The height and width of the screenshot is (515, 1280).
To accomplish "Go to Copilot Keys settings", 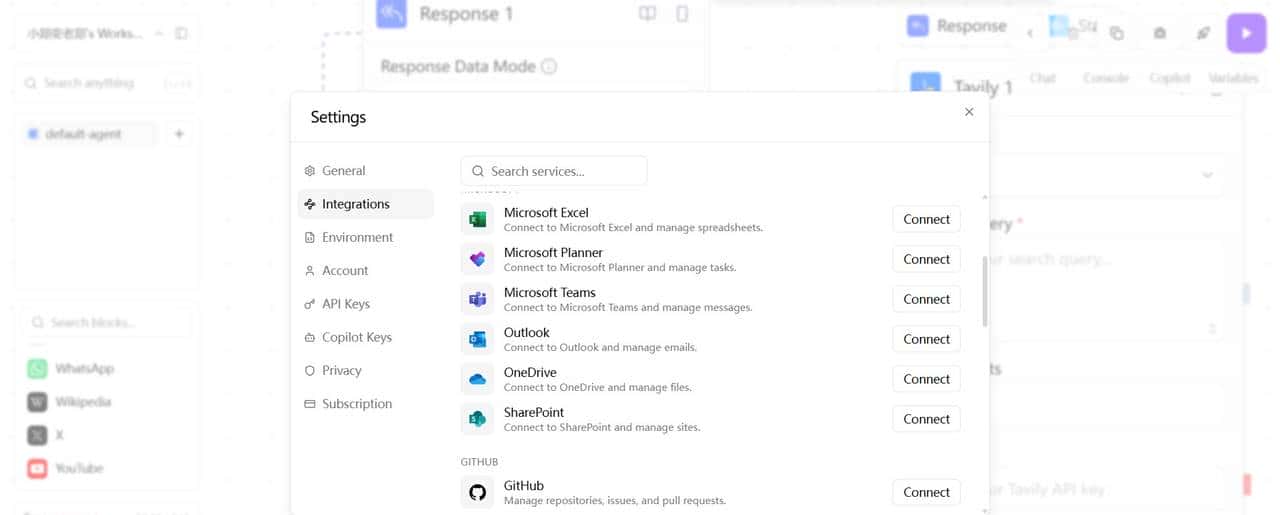I will 356,337.
